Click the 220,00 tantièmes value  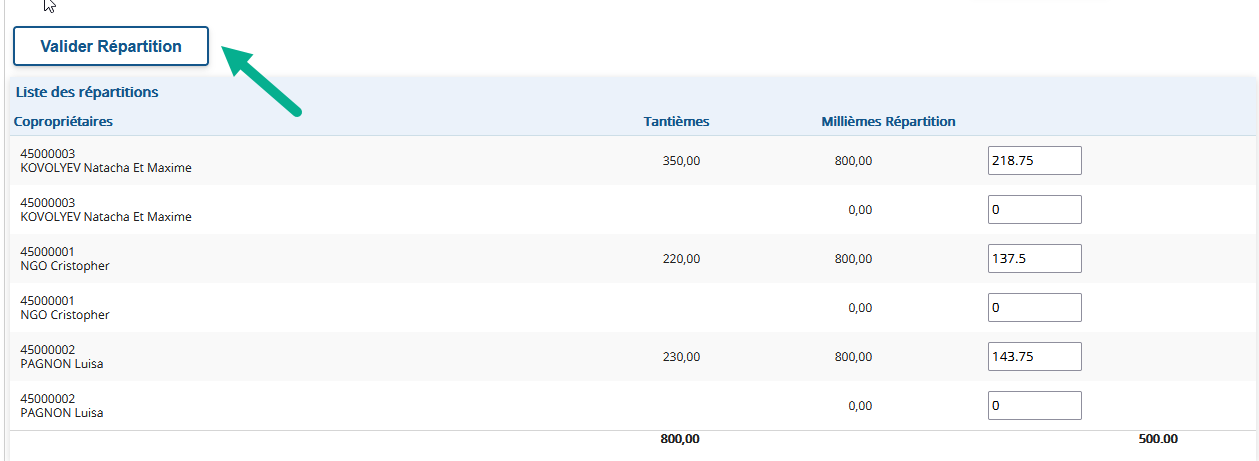[681, 258]
